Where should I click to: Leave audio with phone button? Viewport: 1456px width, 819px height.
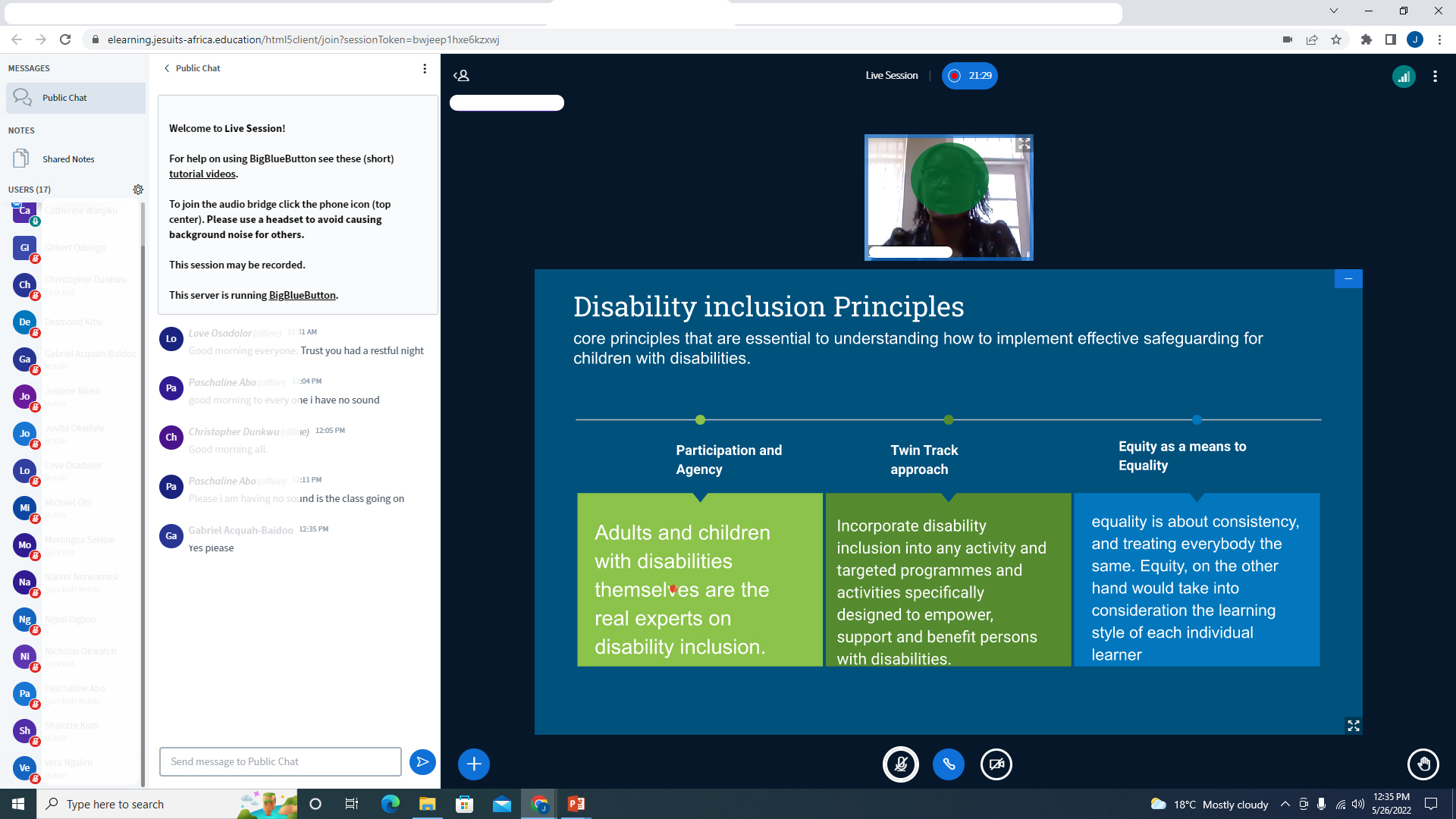949,764
